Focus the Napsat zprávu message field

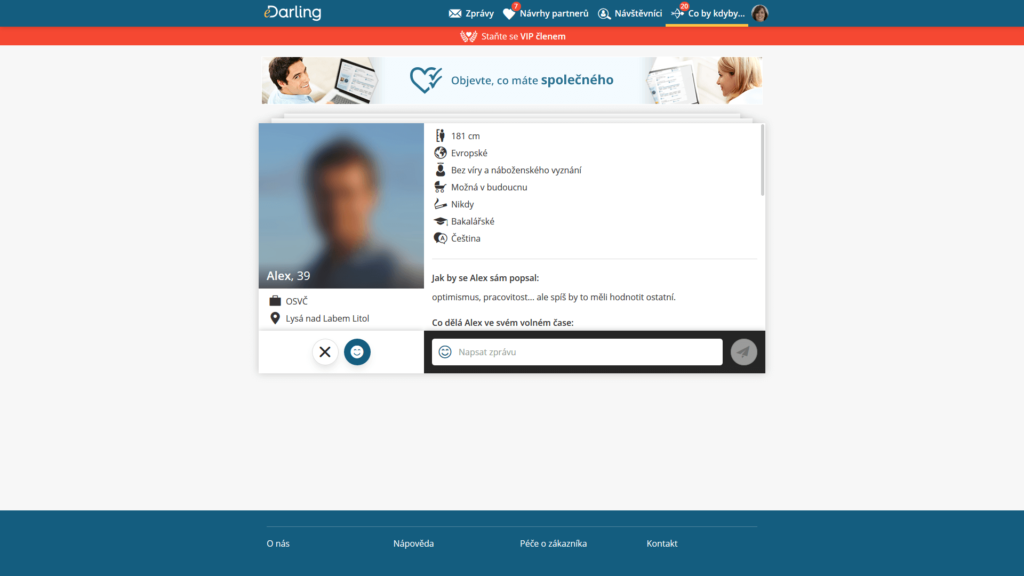(x=577, y=352)
